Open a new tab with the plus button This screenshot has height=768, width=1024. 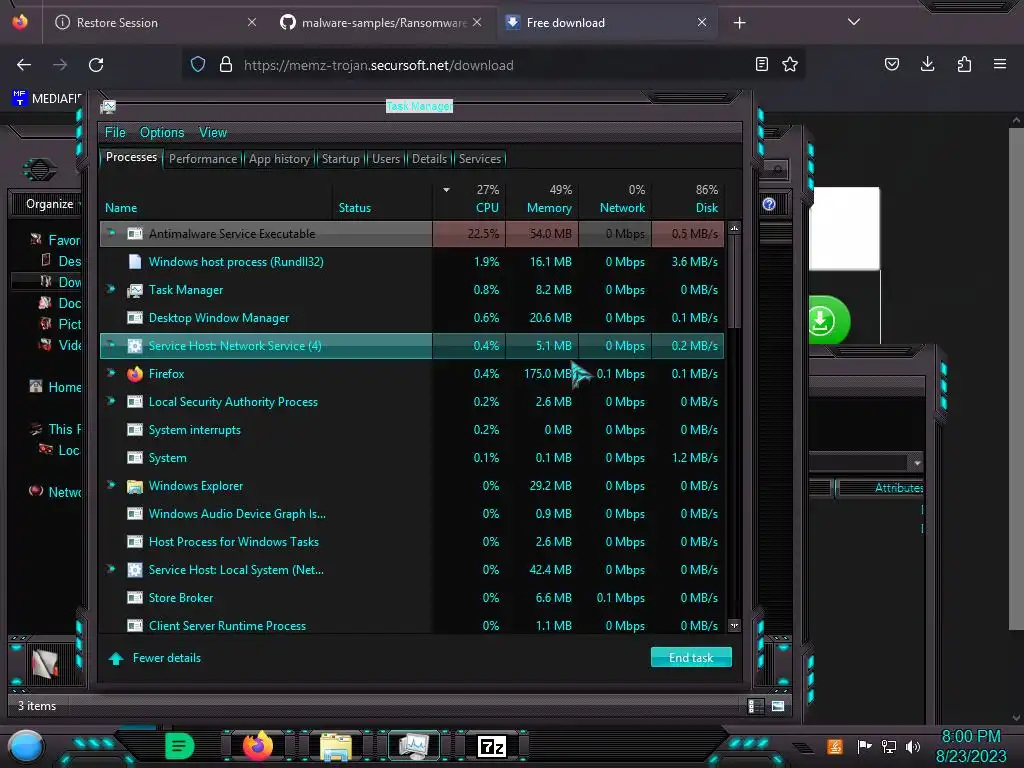coord(739,23)
